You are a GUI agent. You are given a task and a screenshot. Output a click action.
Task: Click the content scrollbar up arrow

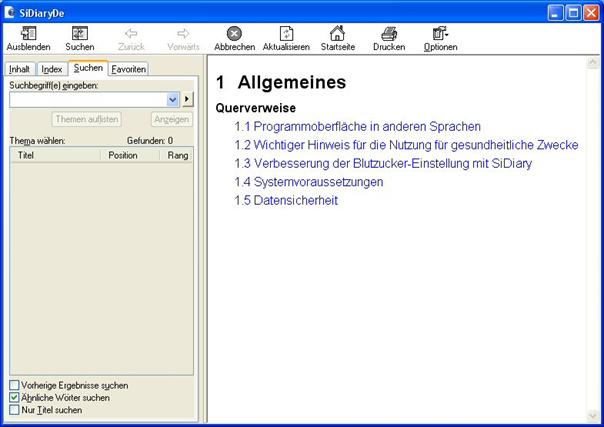point(592,62)
